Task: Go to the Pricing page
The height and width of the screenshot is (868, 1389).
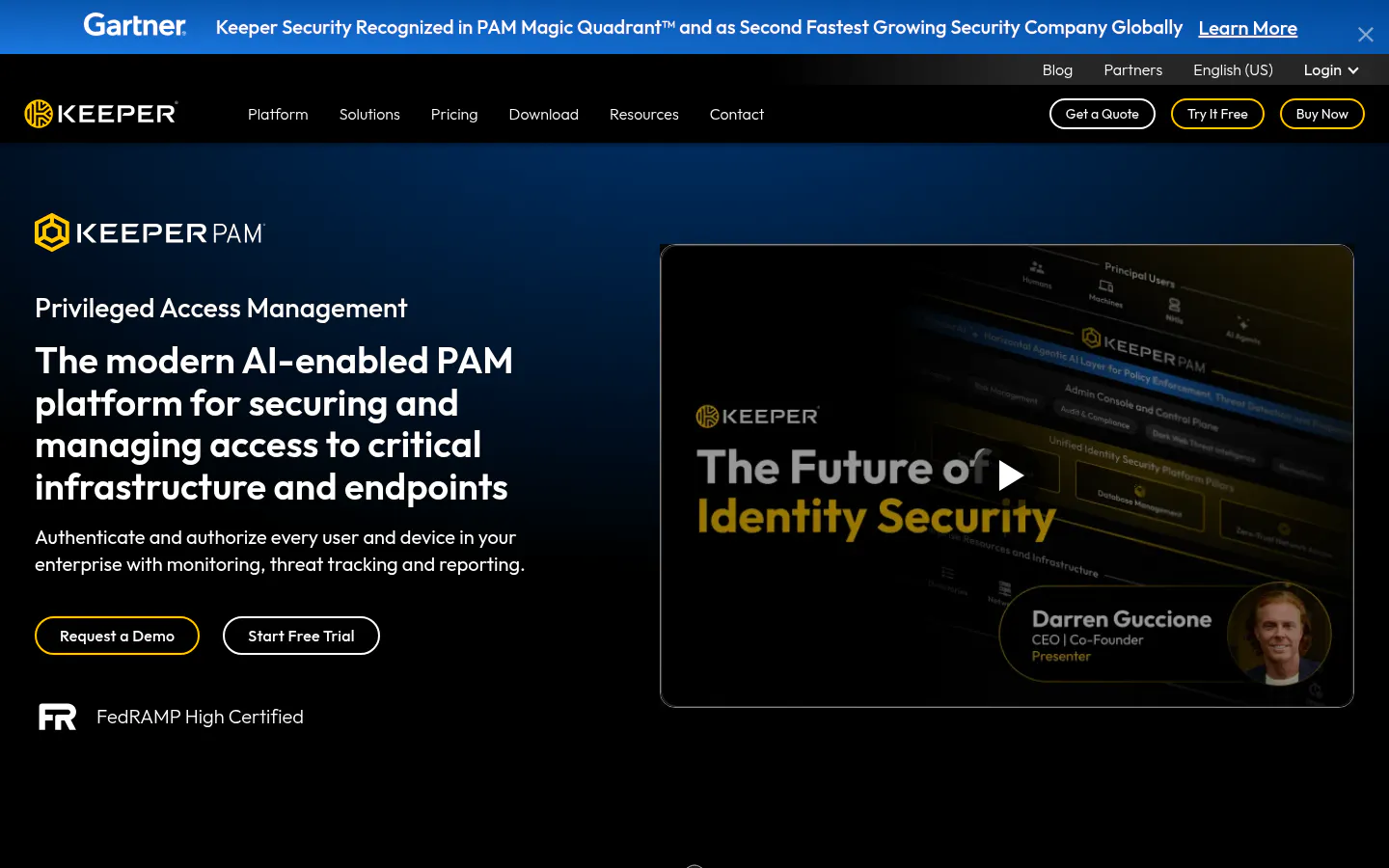Action: [x=454, y=114]
